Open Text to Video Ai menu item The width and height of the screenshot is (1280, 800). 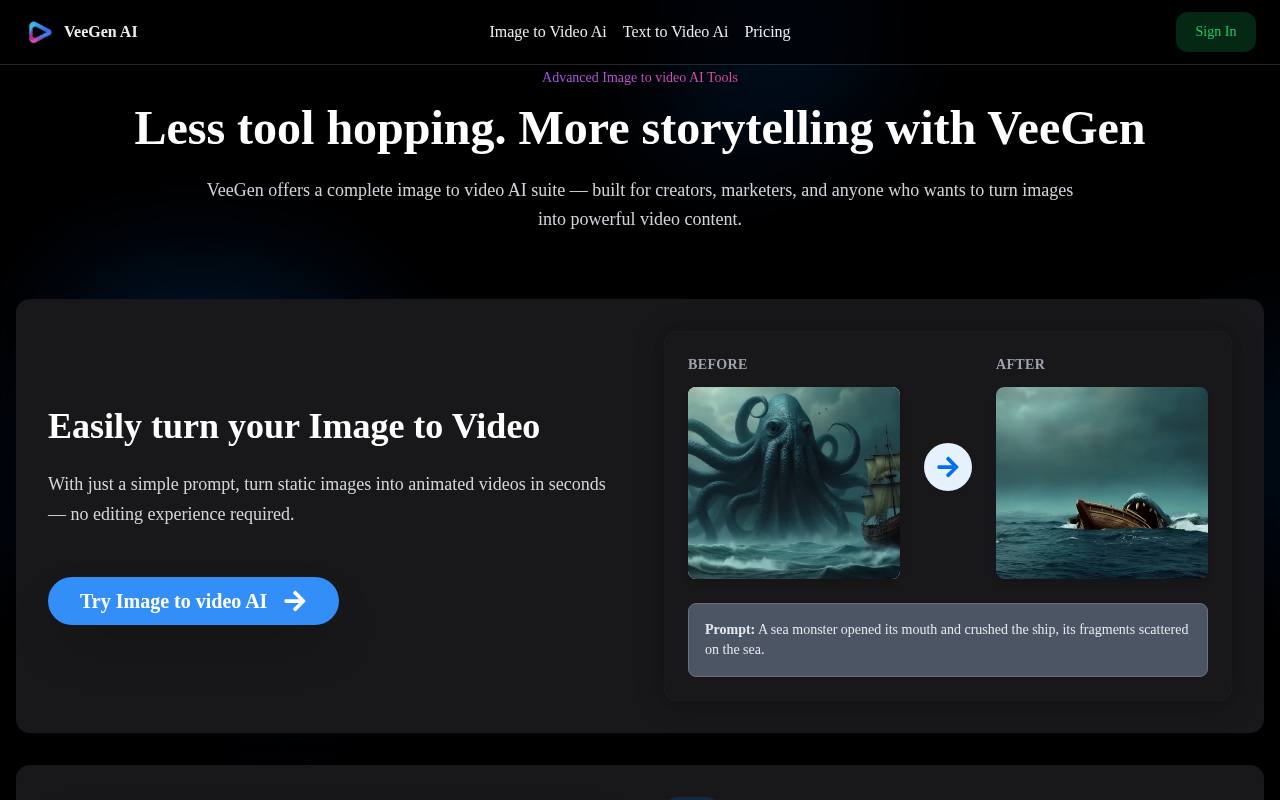point(675,32)
